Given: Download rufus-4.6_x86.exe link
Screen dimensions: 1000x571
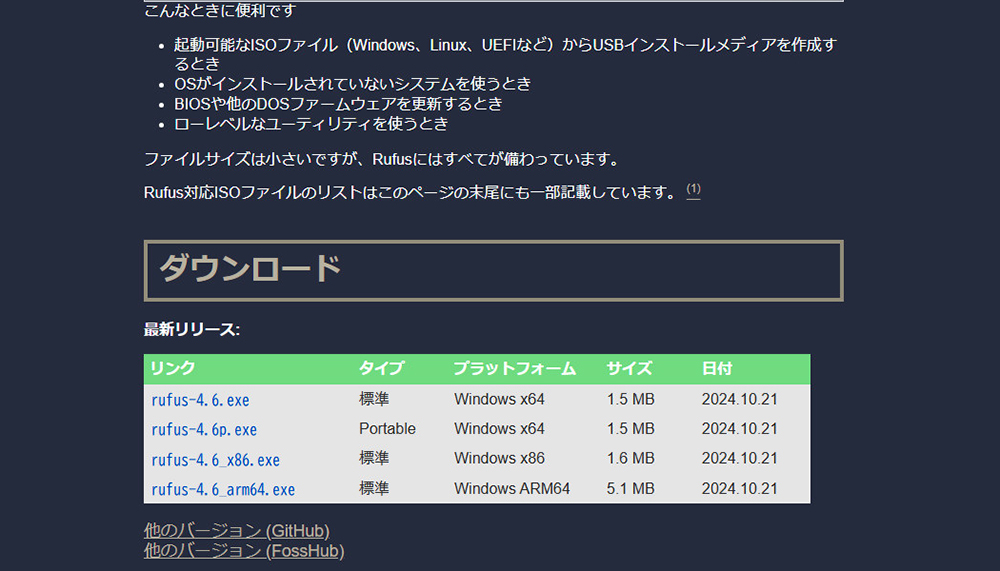Looking at the screenshot, I should coord(216,459).
